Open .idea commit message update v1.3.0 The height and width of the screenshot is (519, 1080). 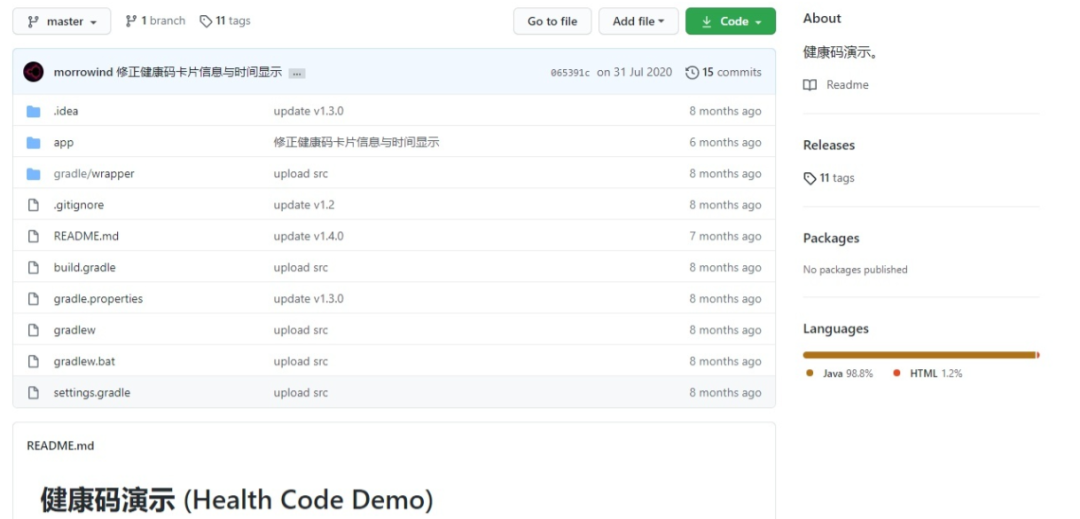(x=309, y=111)
